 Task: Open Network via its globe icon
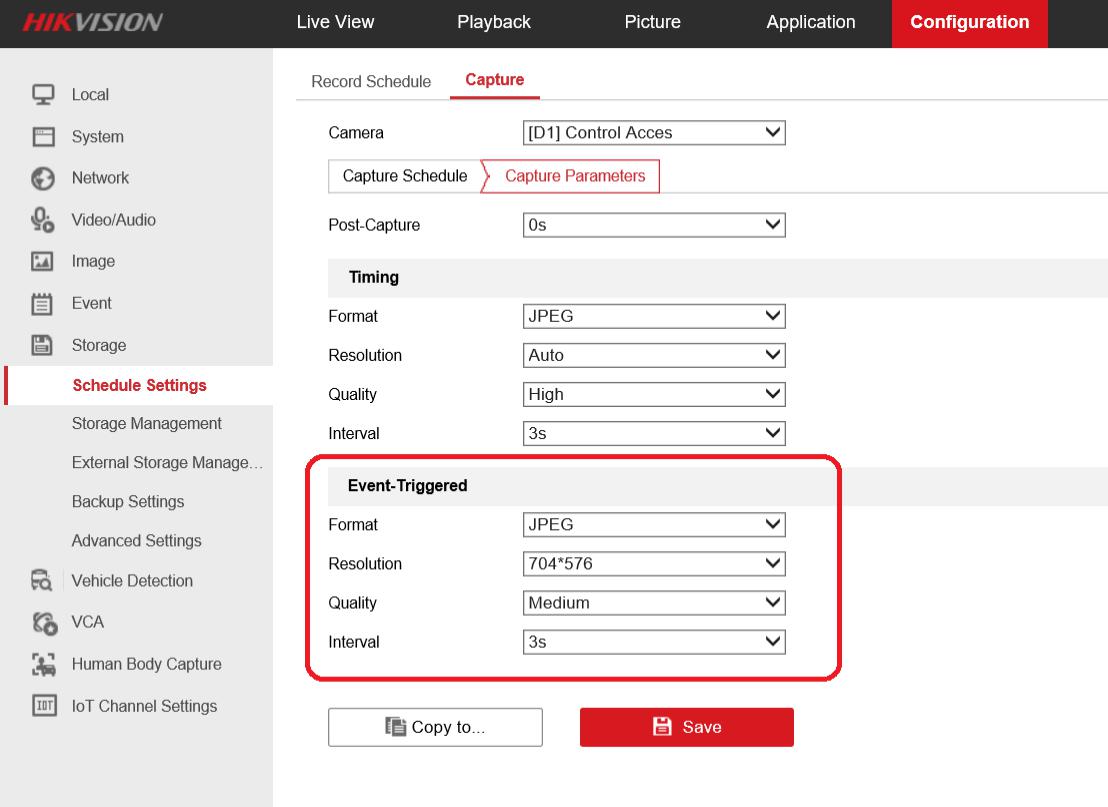pyautogui.click(x=43, y=178)
